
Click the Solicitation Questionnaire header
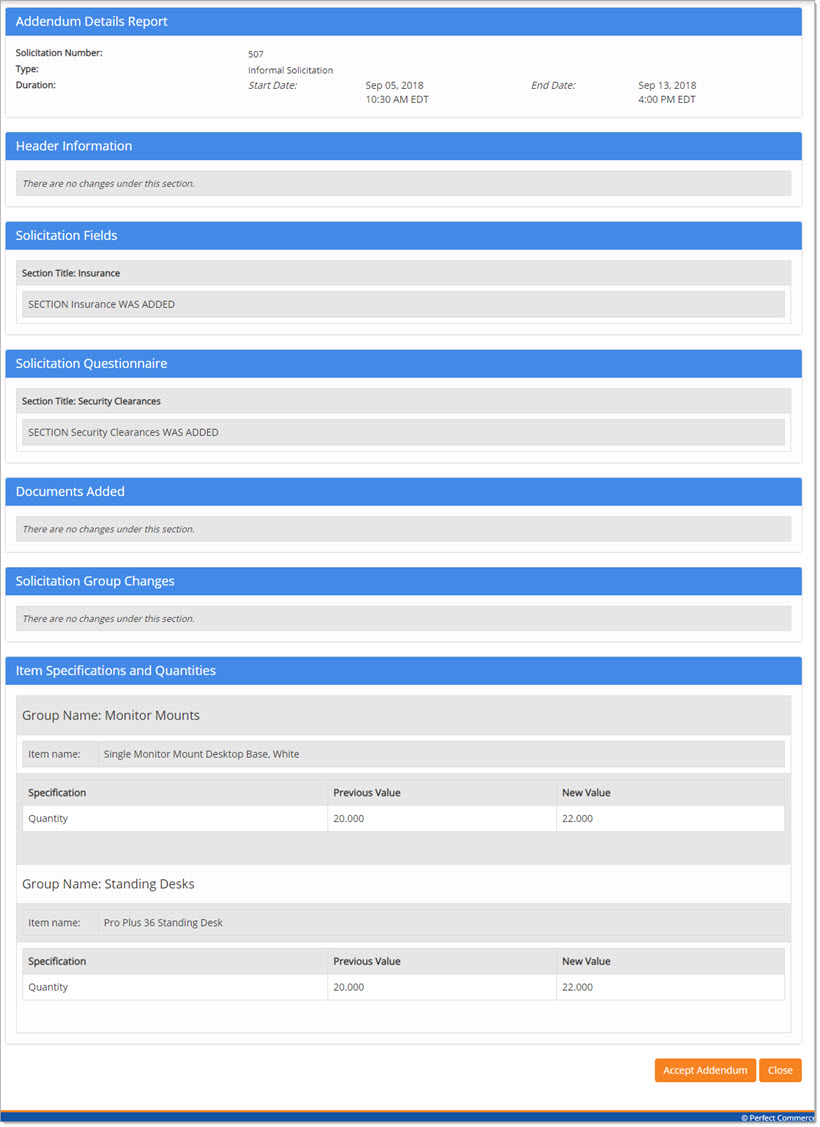(x=403, y=364)
